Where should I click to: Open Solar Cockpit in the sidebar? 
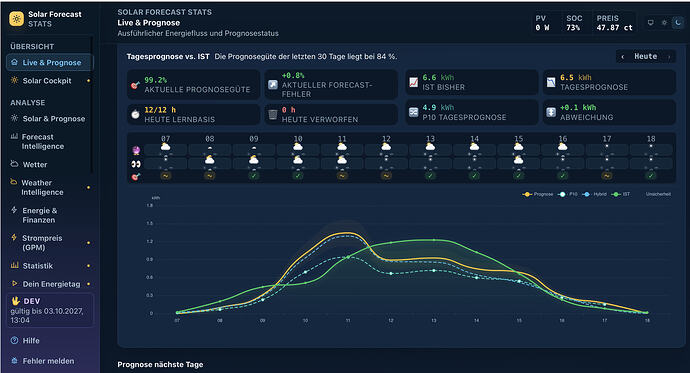[50, 81]
